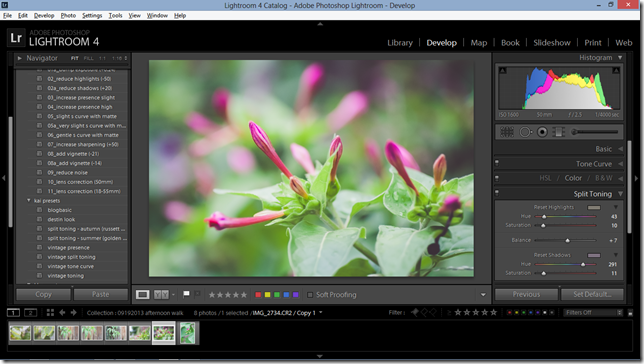Screen dimensions: 644x364
Task: Toggle the HSL/Color/B&W panel switch
Action: click(x=497, y=178)
